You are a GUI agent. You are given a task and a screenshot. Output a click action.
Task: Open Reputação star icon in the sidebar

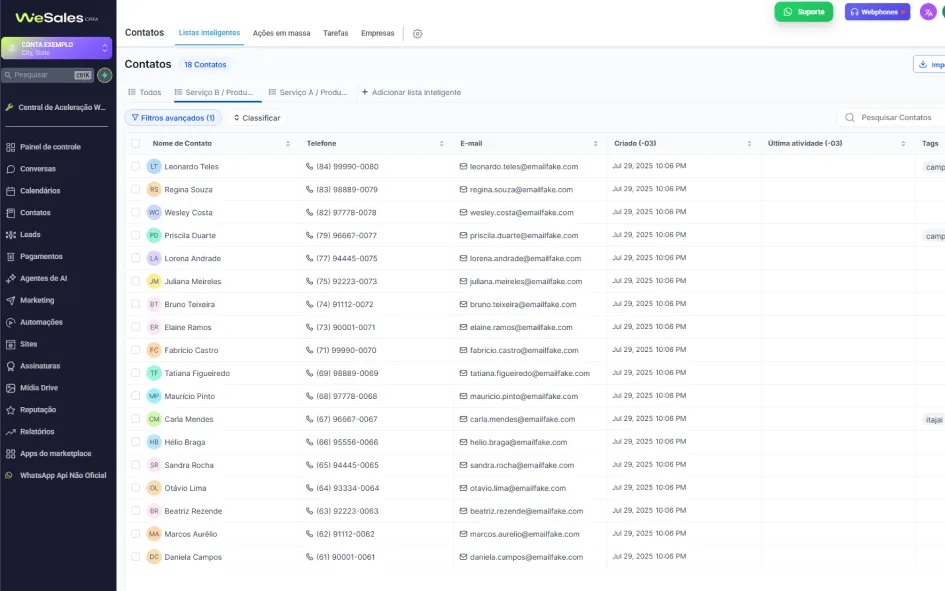[10, 410]
